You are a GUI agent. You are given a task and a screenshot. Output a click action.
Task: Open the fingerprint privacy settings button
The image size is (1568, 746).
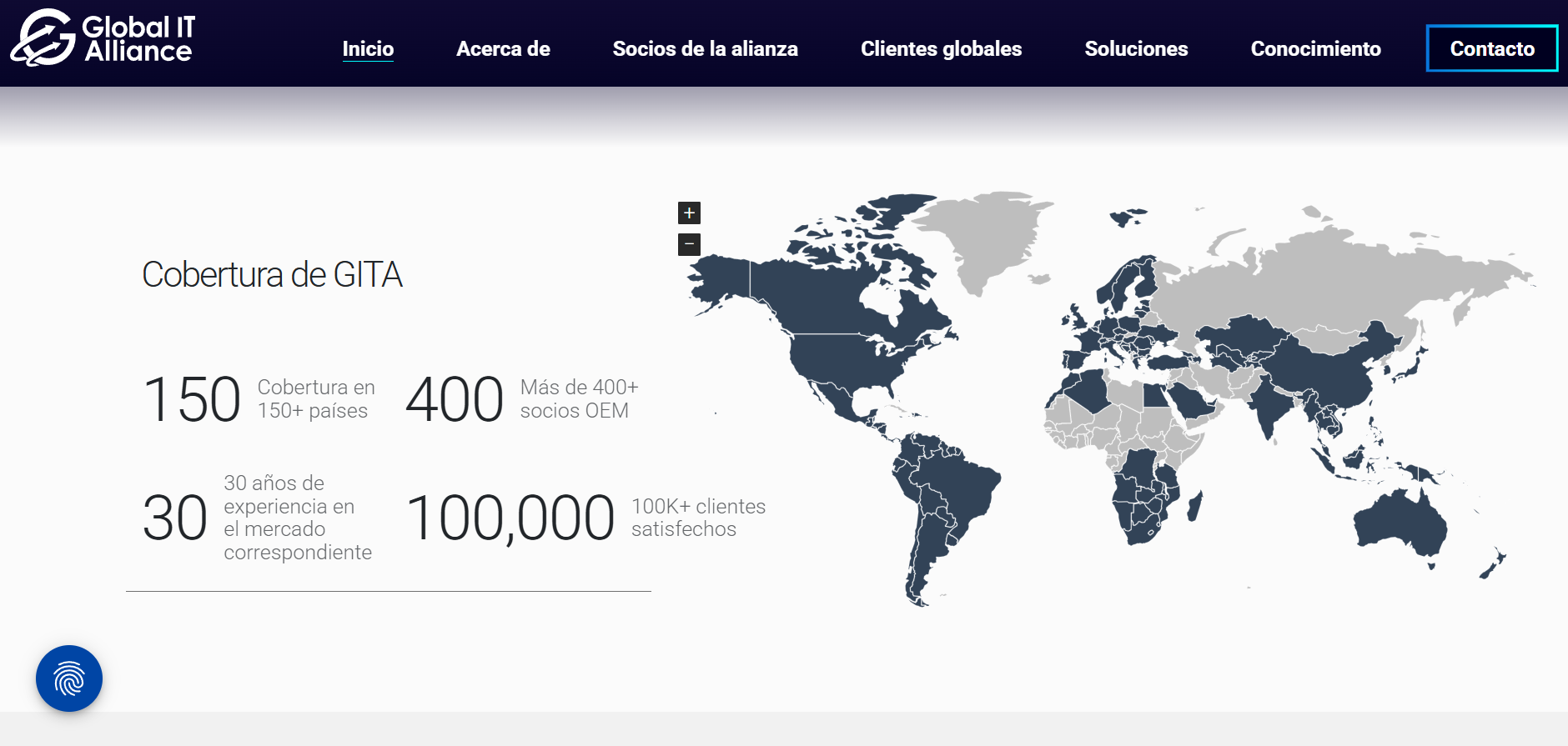[69, 678]
